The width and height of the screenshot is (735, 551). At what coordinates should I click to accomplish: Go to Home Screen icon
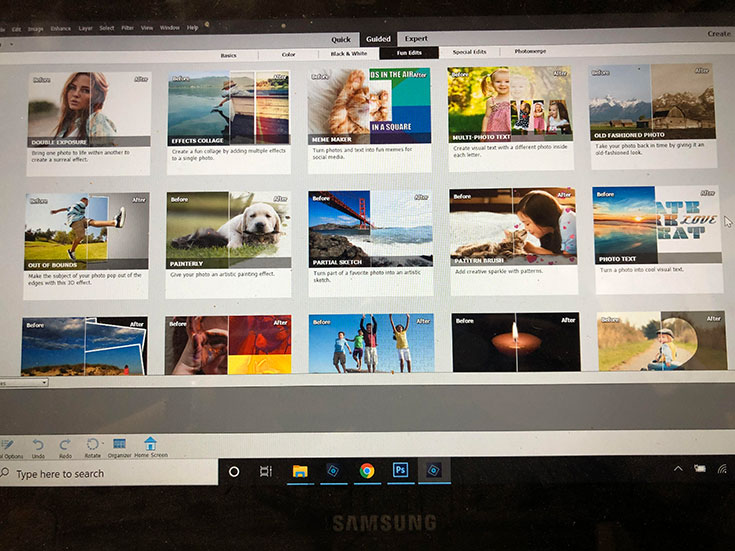150,447
